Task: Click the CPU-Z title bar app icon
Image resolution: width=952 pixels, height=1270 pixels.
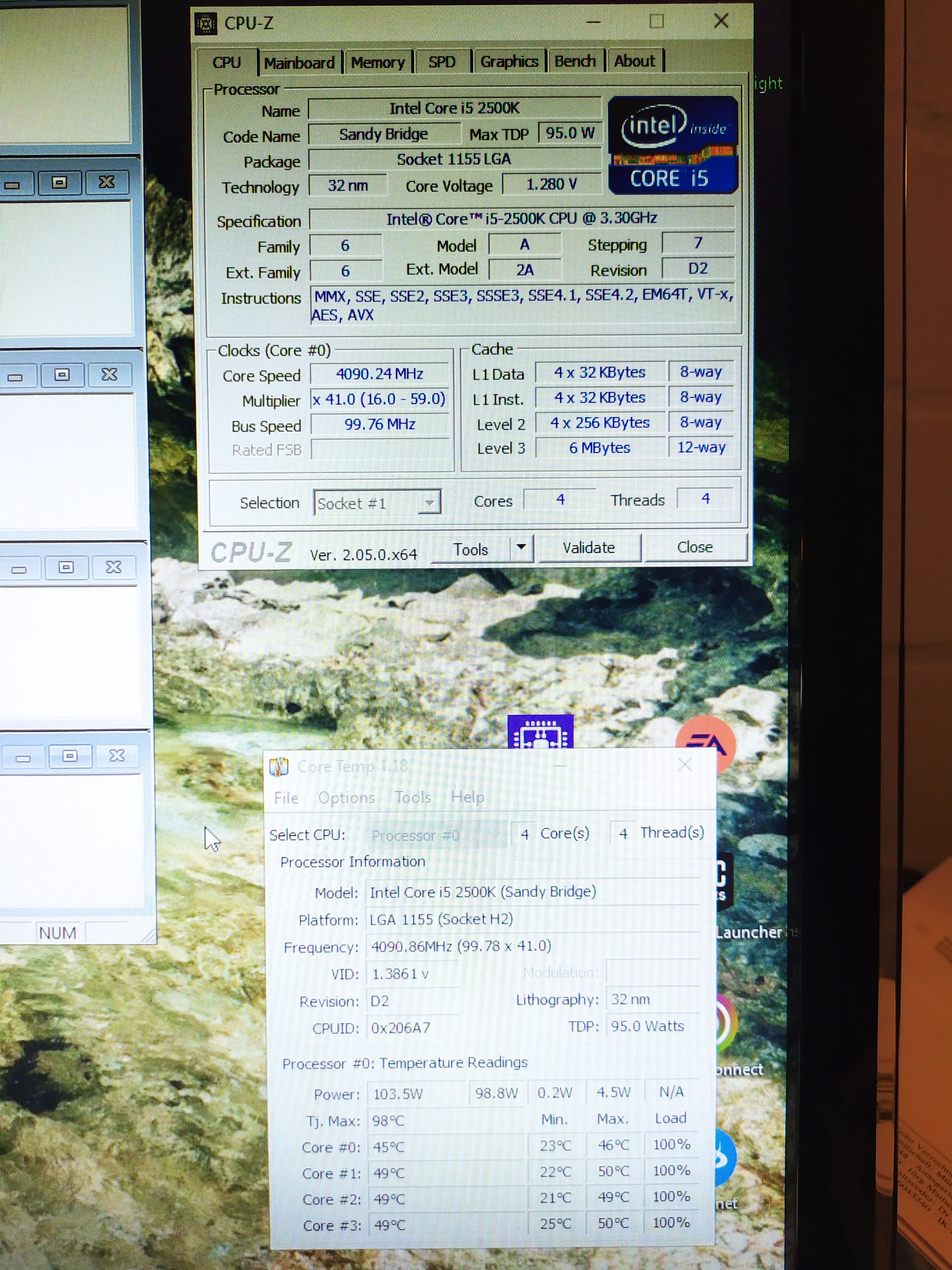Action: pos(205,23)
